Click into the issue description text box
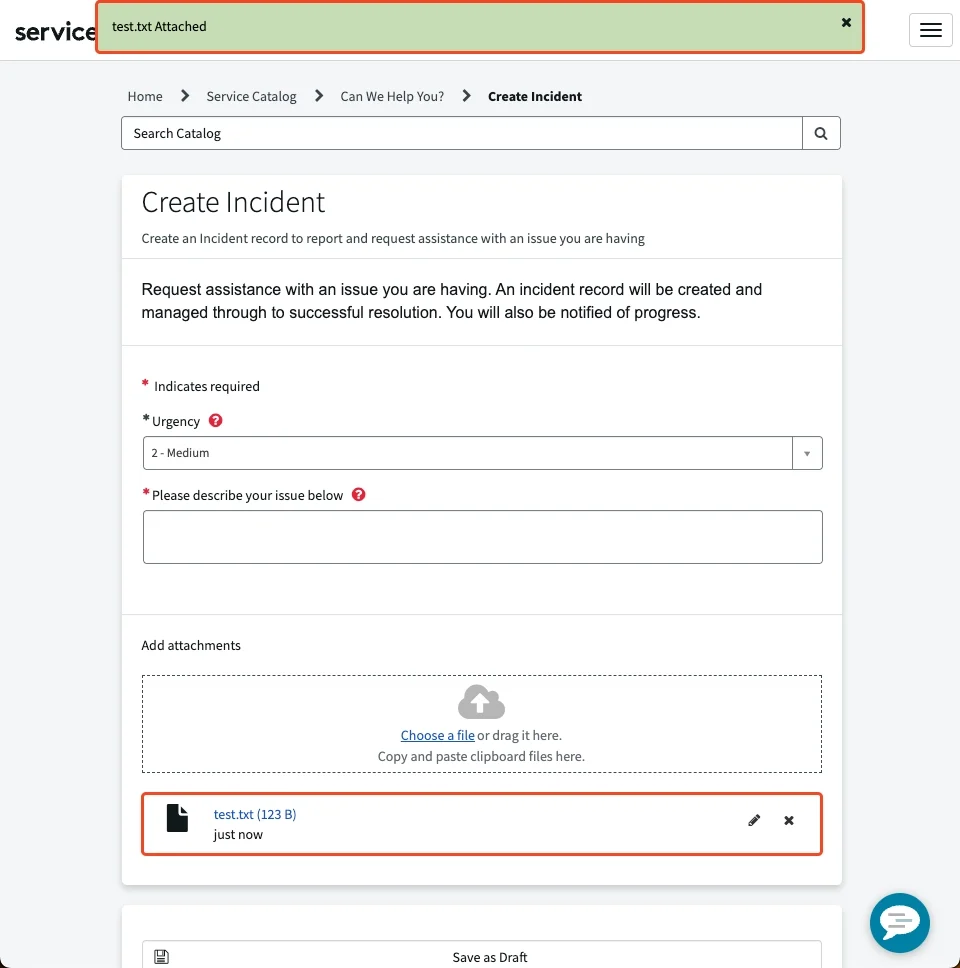 482,537
